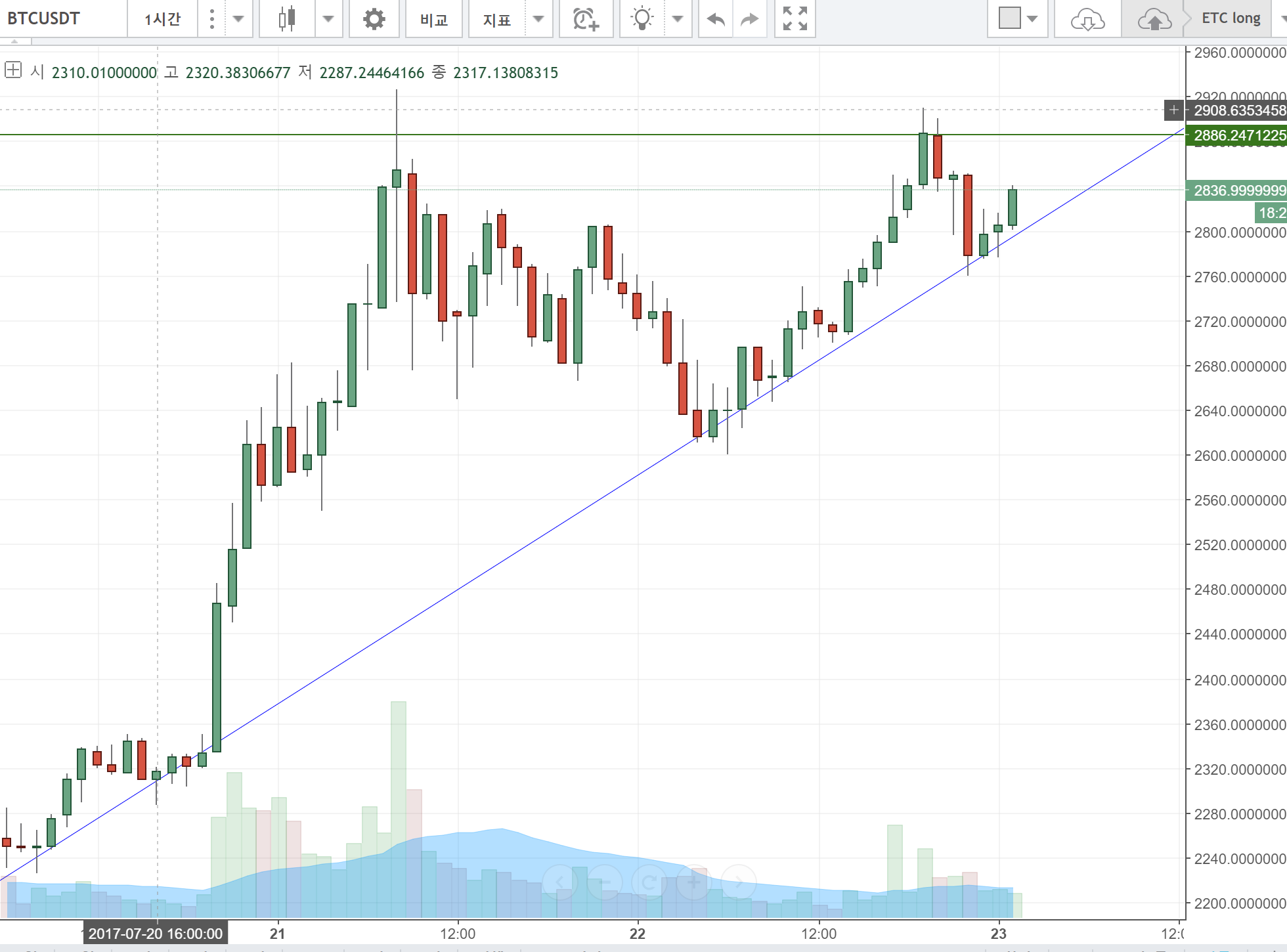Viewport: 1287px width, 952px height.
Task: Open the 지표 indicators dropdown arrow
Action: click(538, 19)
